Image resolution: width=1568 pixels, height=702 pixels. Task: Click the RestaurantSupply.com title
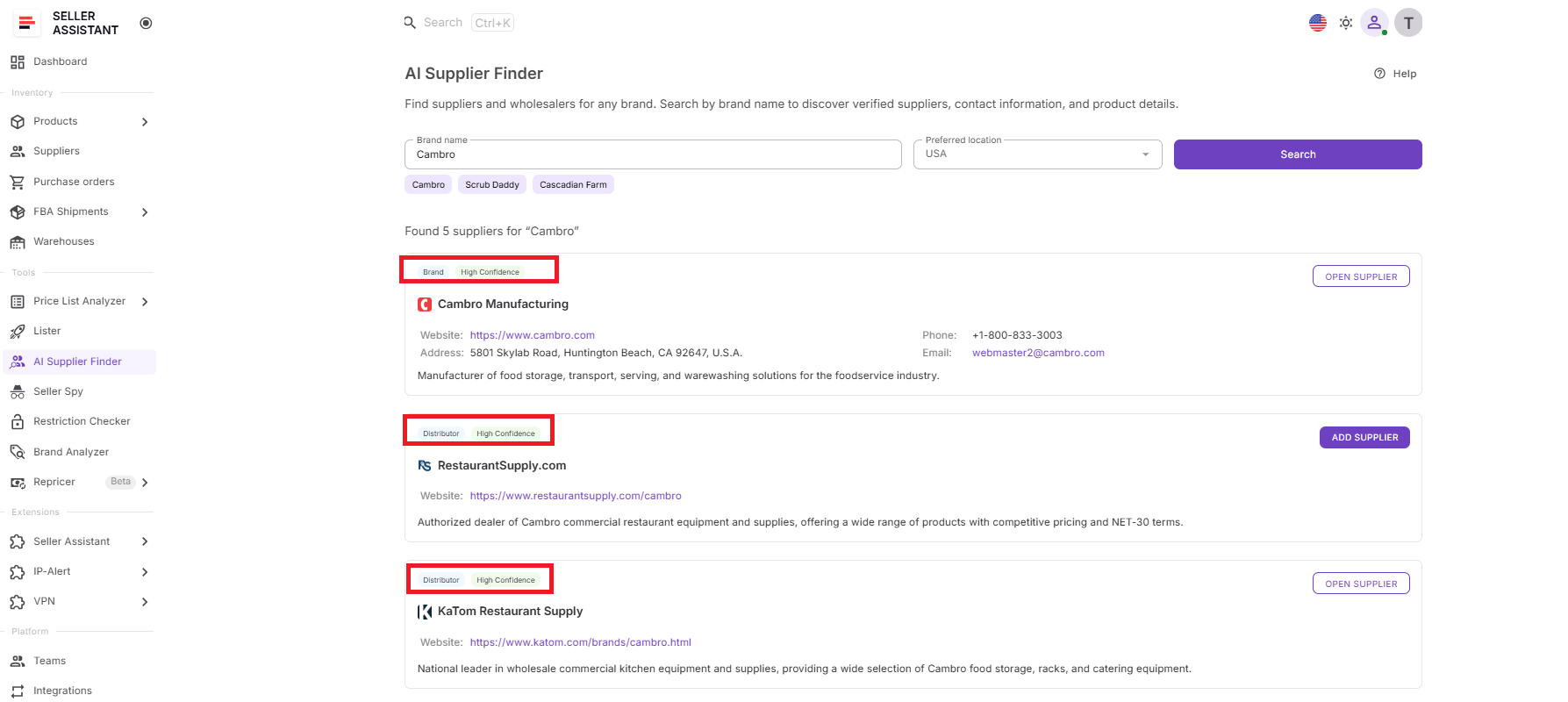click(502, 466)
